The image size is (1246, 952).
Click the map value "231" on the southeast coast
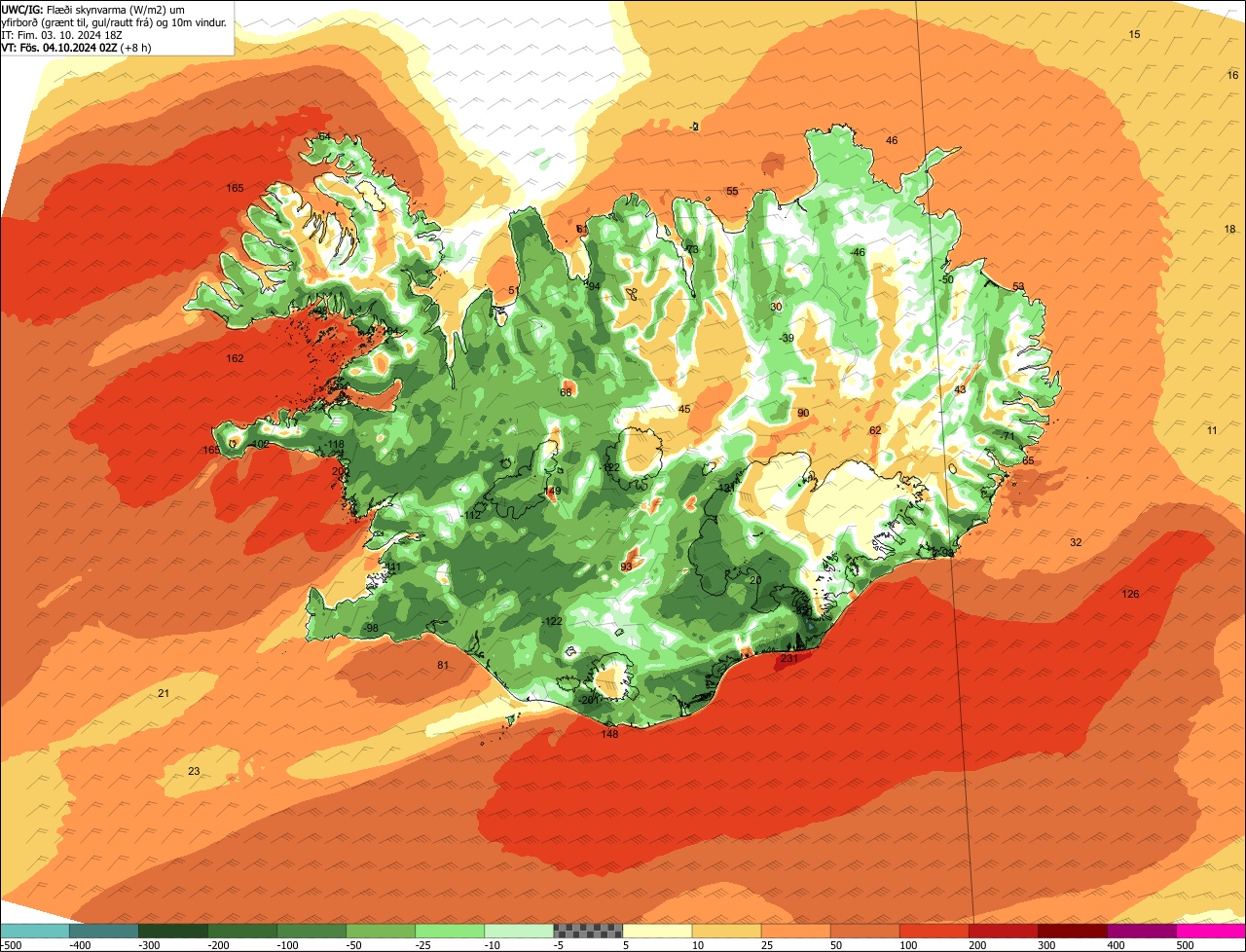pos(789,659)
